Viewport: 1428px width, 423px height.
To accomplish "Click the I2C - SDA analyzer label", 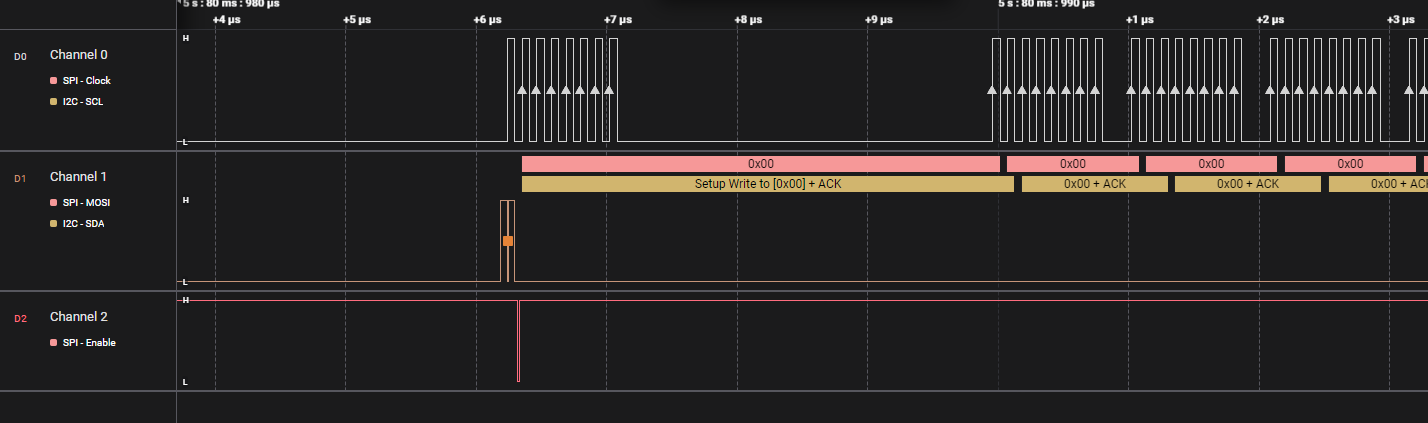I will (x=83, y=223).
